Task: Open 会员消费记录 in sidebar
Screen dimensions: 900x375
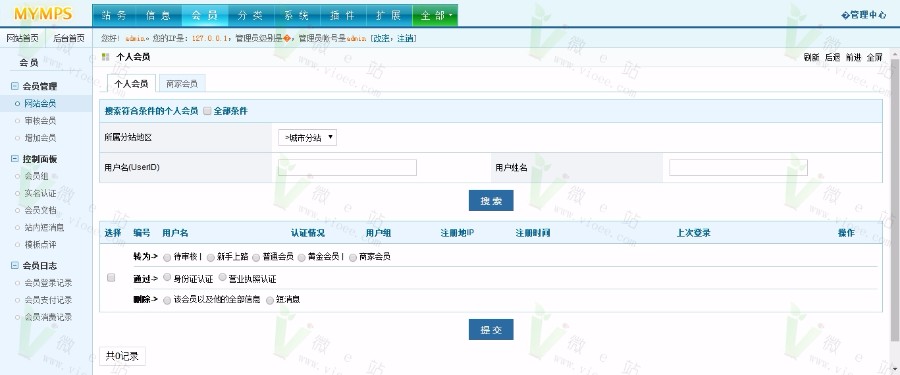Action: coord(48,317)
